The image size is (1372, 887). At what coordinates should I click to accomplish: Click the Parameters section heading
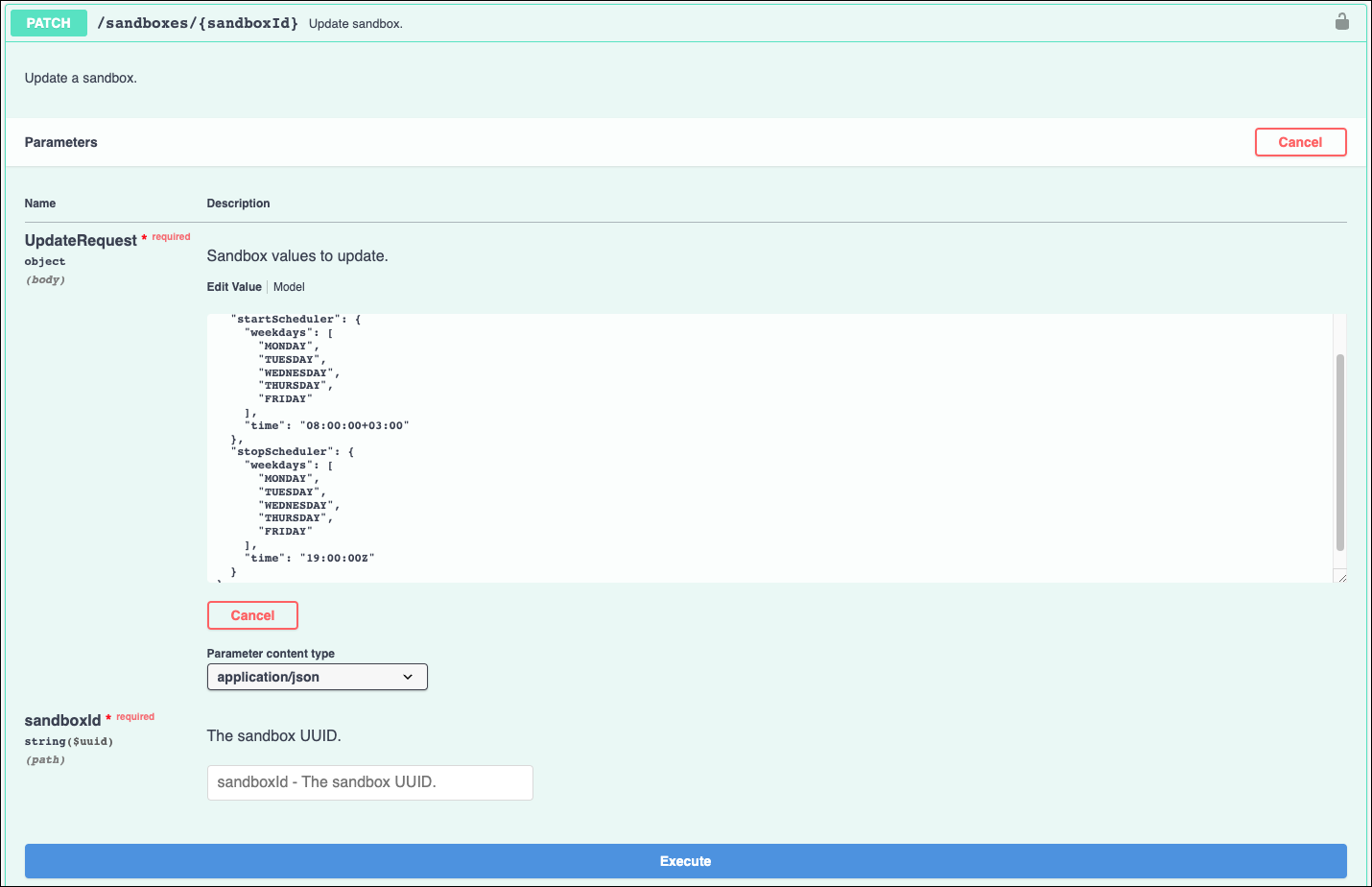click(60, 142)
